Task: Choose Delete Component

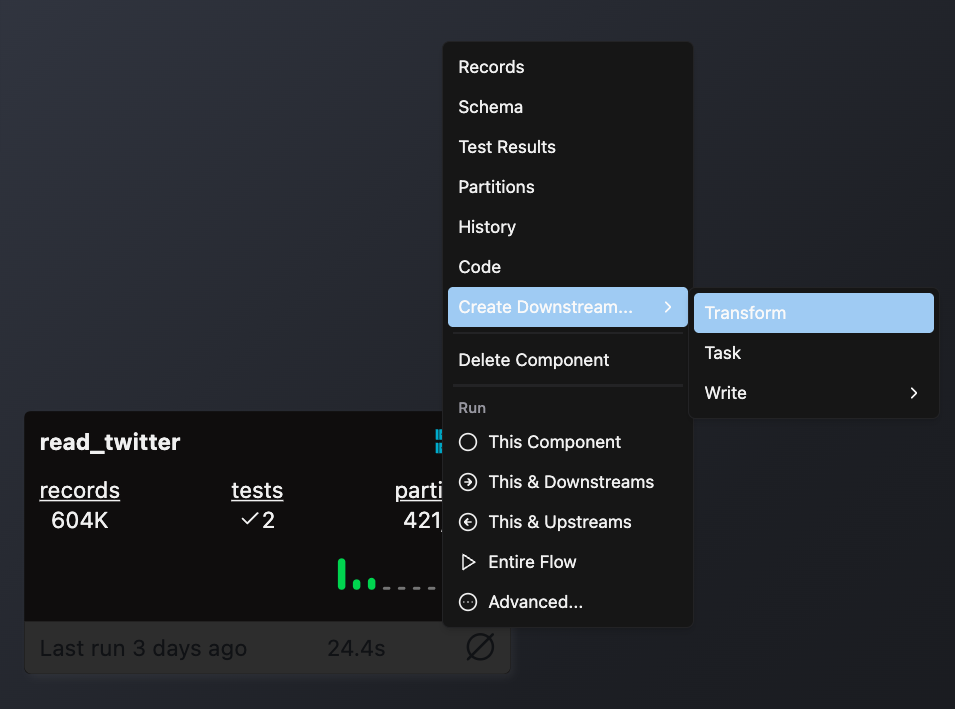Action: 567,360
